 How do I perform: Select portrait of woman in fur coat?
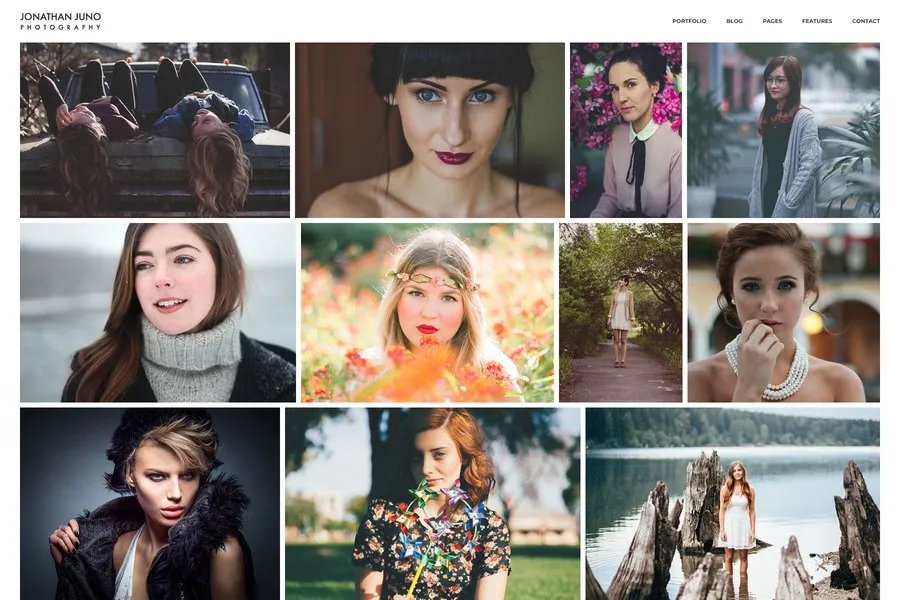150,503
